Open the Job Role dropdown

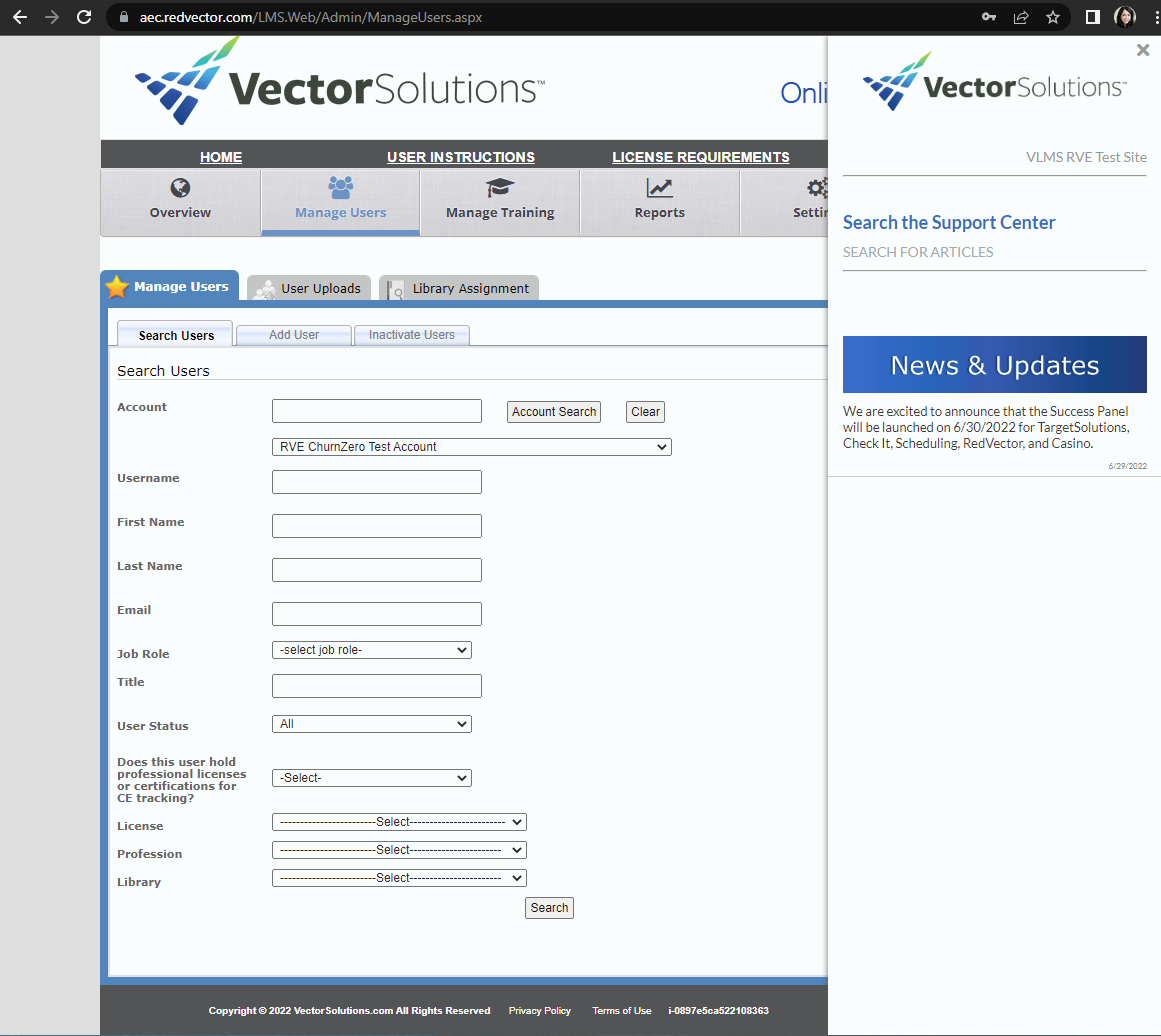371,650
